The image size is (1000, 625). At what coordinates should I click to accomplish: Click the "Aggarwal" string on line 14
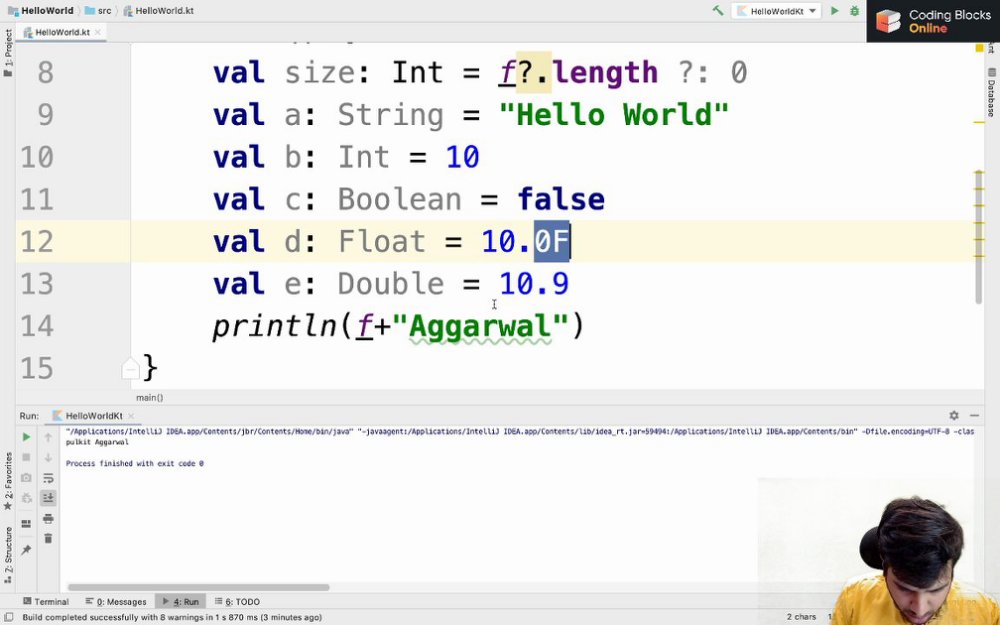point(480,327)
